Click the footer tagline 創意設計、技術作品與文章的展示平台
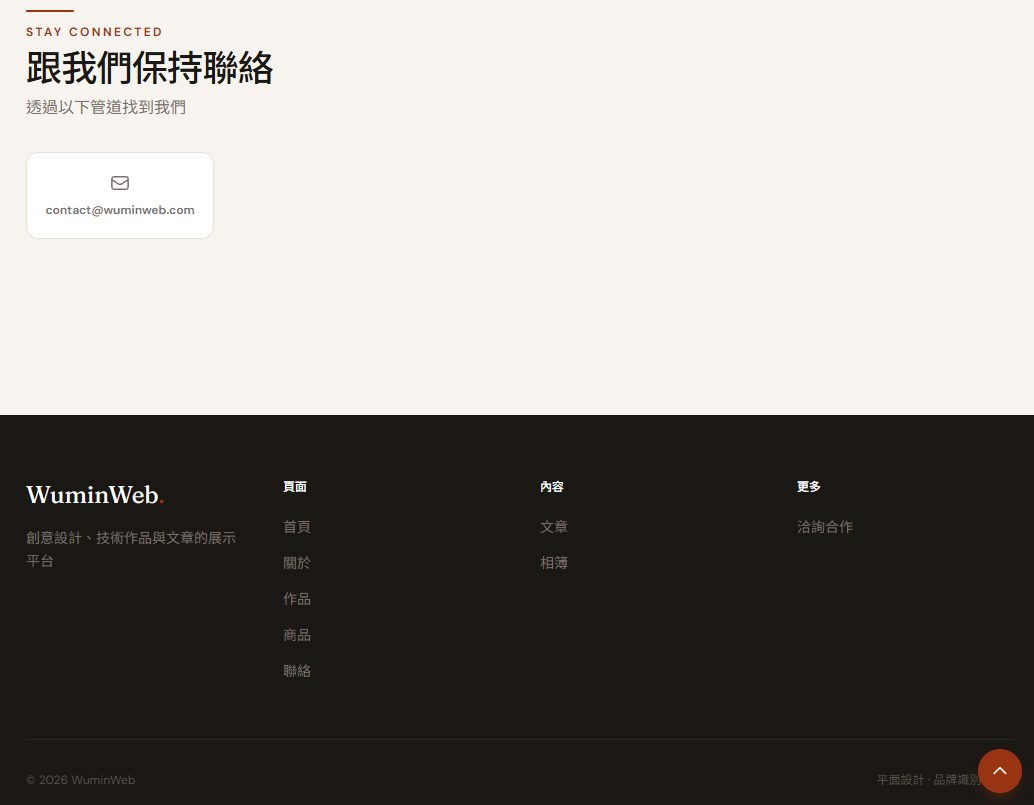Image resolution: width=1034 pixels, height=805 pixels. point(131,549)
